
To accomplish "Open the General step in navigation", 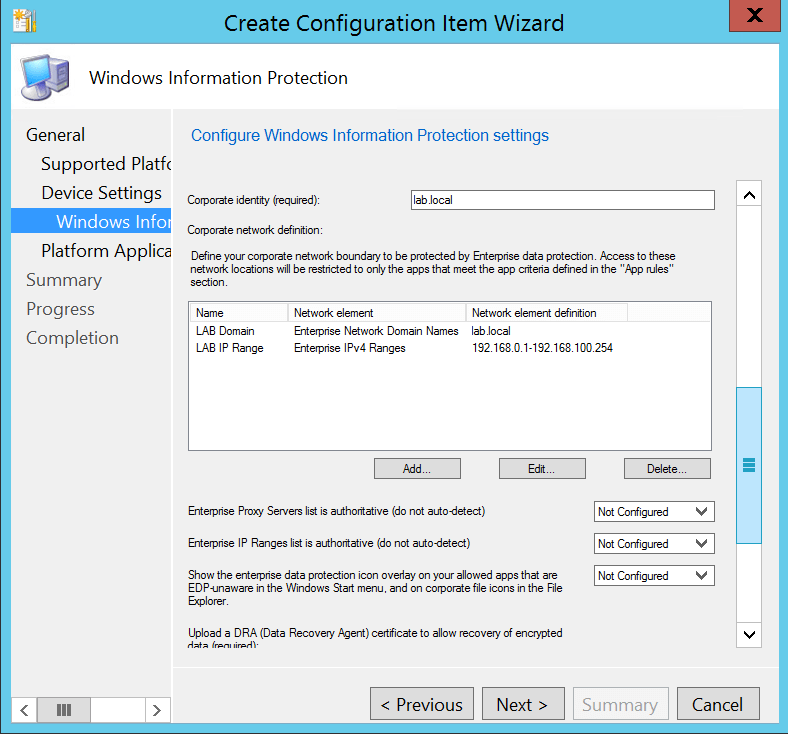I will 55,135.
